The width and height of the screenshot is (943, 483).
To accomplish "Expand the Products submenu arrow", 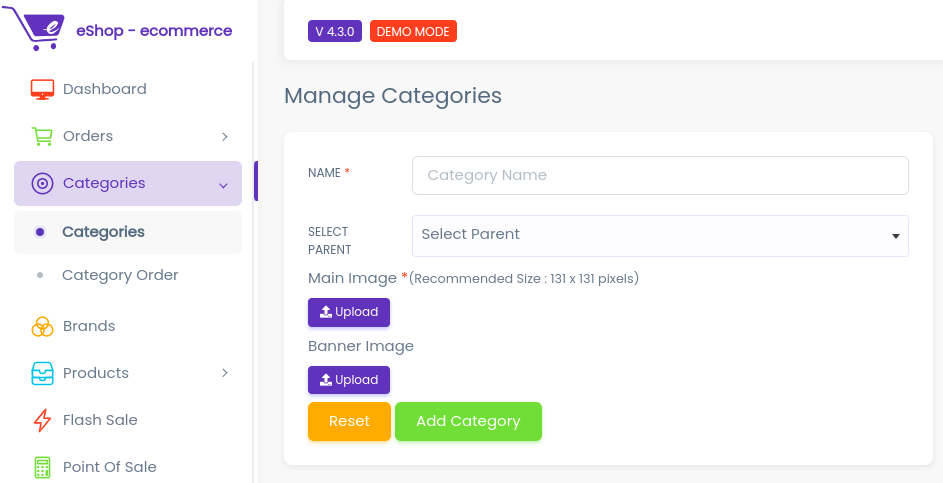I will (225, 373).
